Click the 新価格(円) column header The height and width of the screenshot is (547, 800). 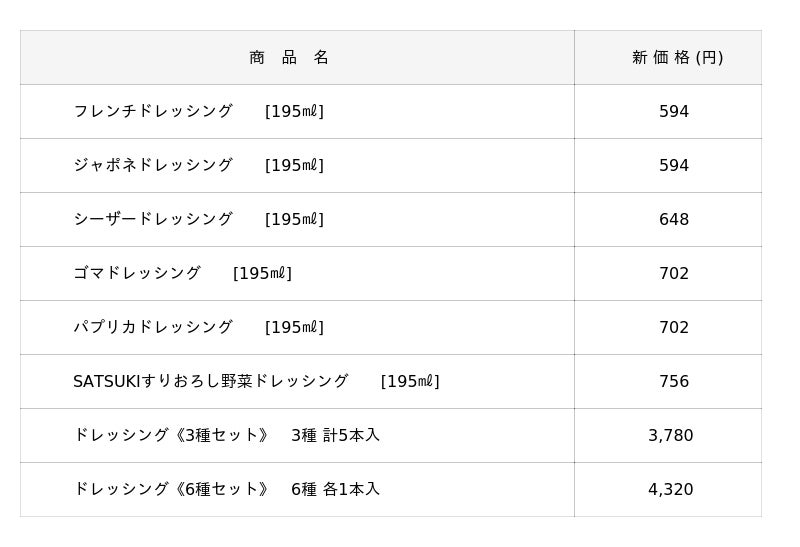click(677, 58)
